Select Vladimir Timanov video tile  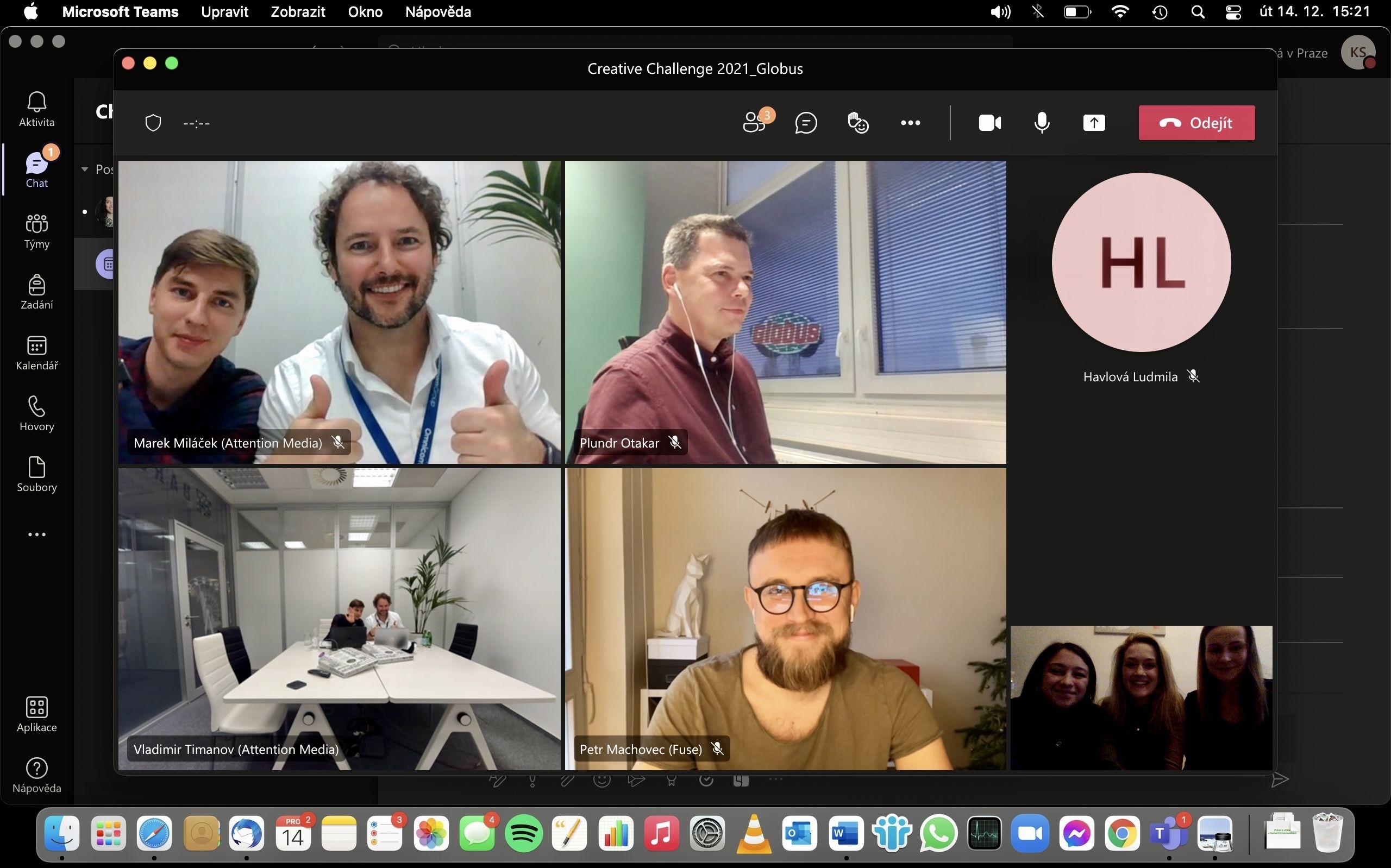[x=339, y=619]
